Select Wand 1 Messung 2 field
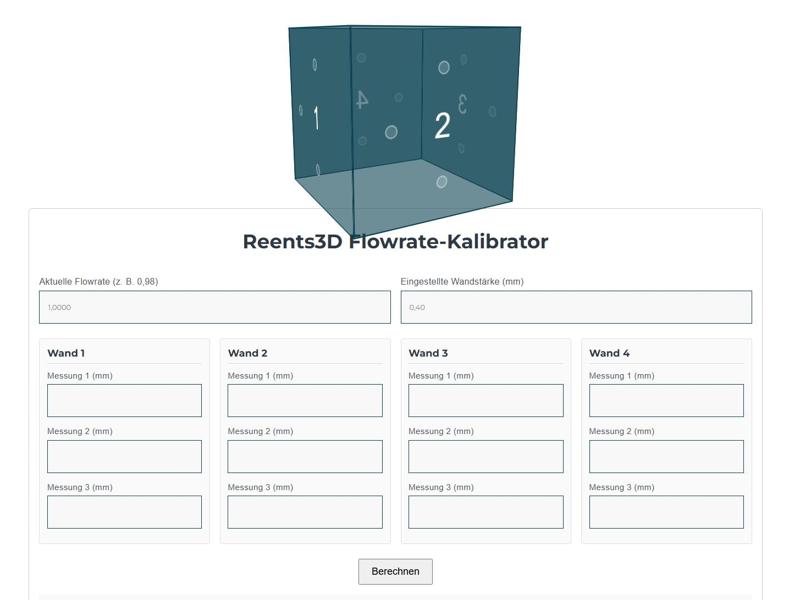Viewport: 800px width, 600px height. (x=124, y=457)
